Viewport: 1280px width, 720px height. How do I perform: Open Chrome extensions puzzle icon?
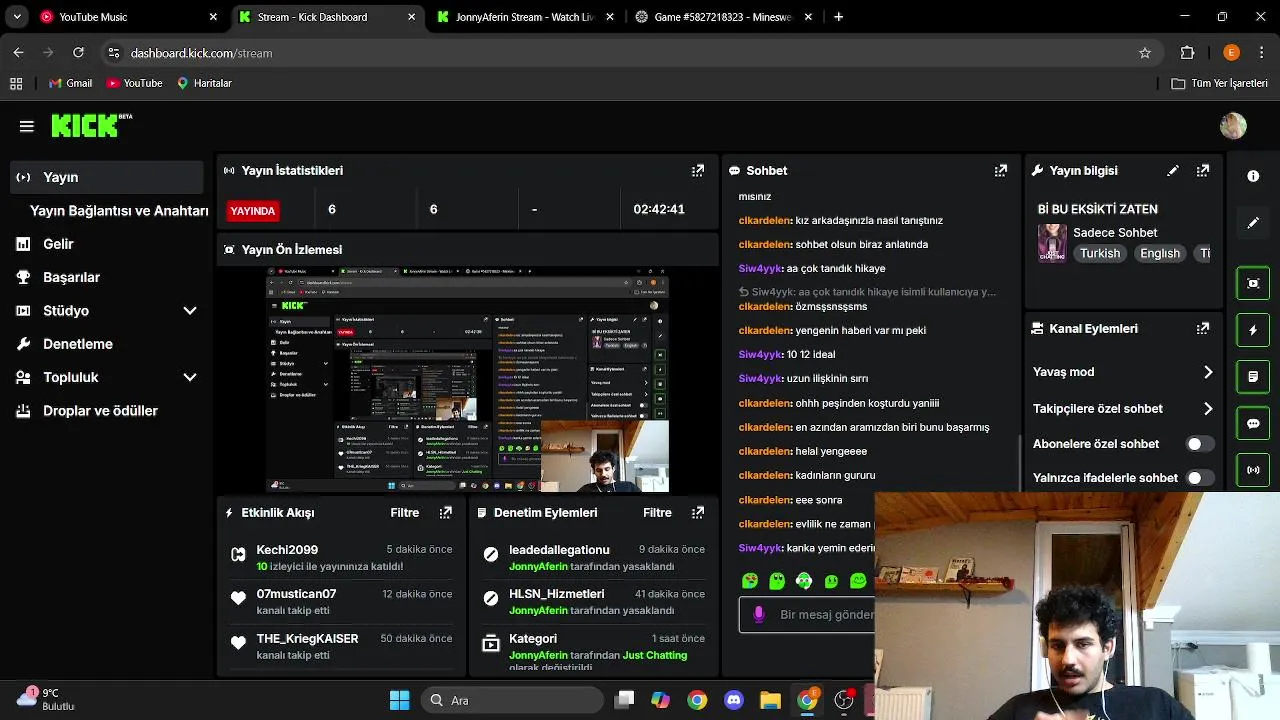pos(1188,53)
